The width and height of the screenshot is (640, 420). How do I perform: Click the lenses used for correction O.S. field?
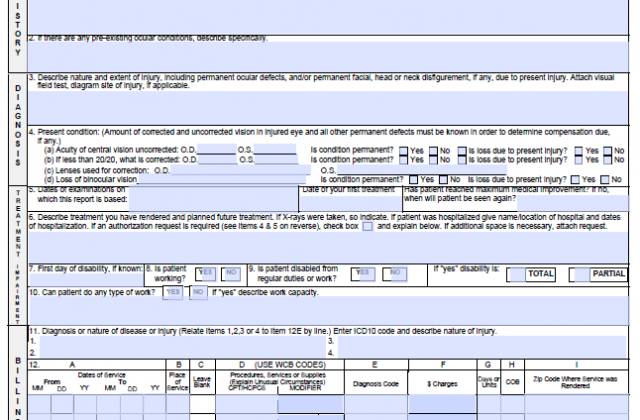(x=422, y=170)
